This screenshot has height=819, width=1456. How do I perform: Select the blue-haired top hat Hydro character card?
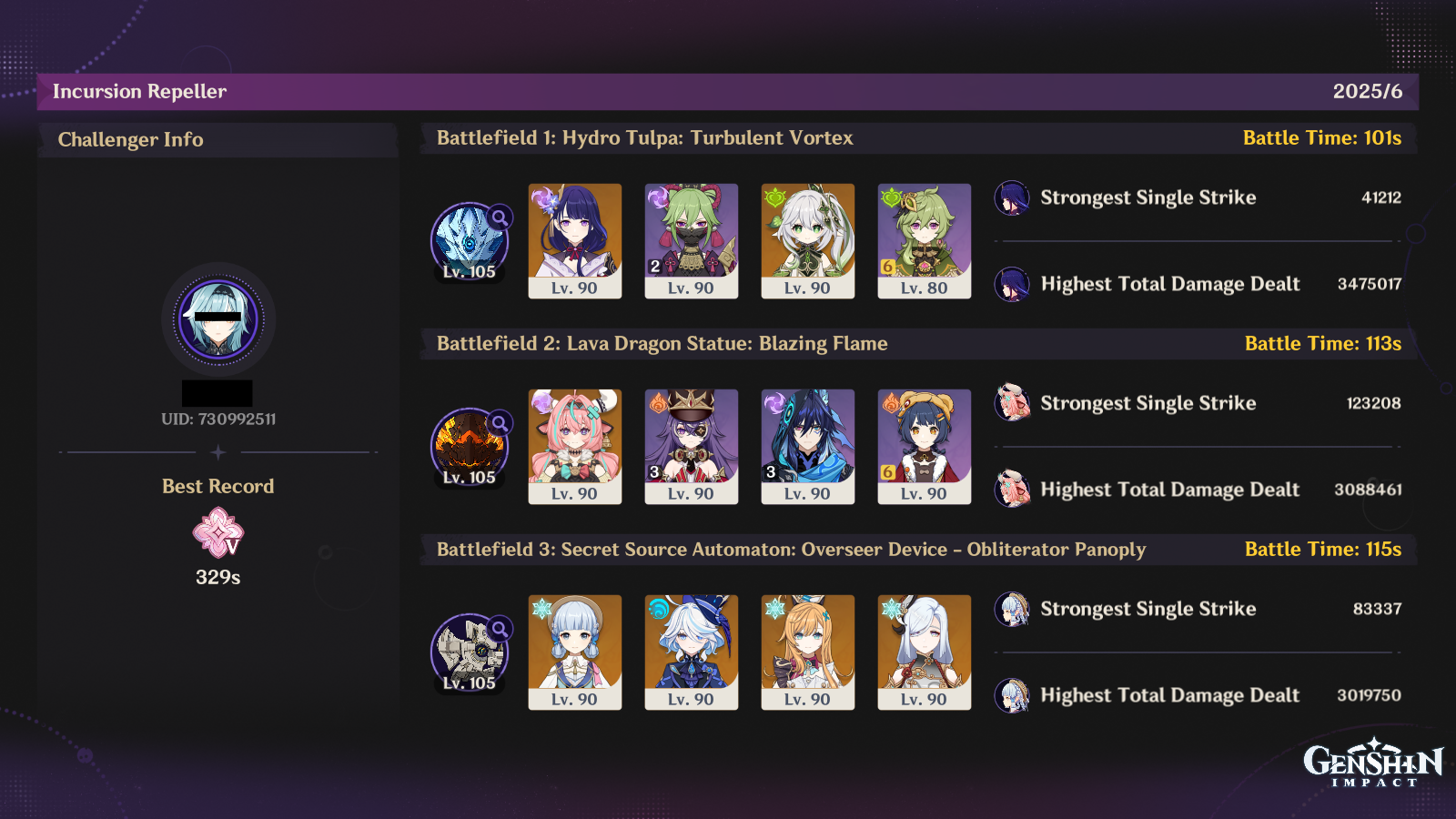click(x=692, y=652)
